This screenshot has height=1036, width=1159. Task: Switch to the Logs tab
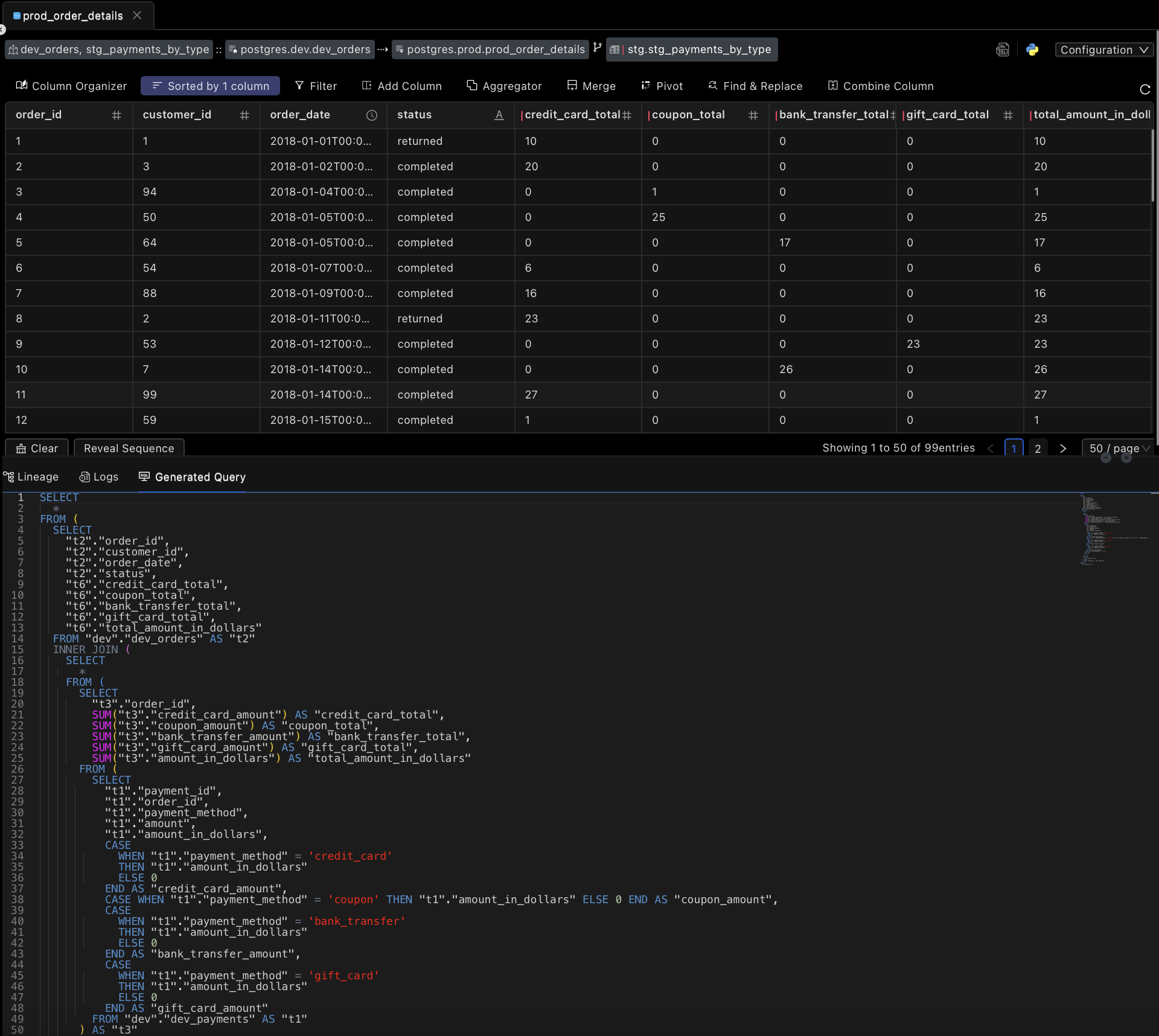point(99,477)
